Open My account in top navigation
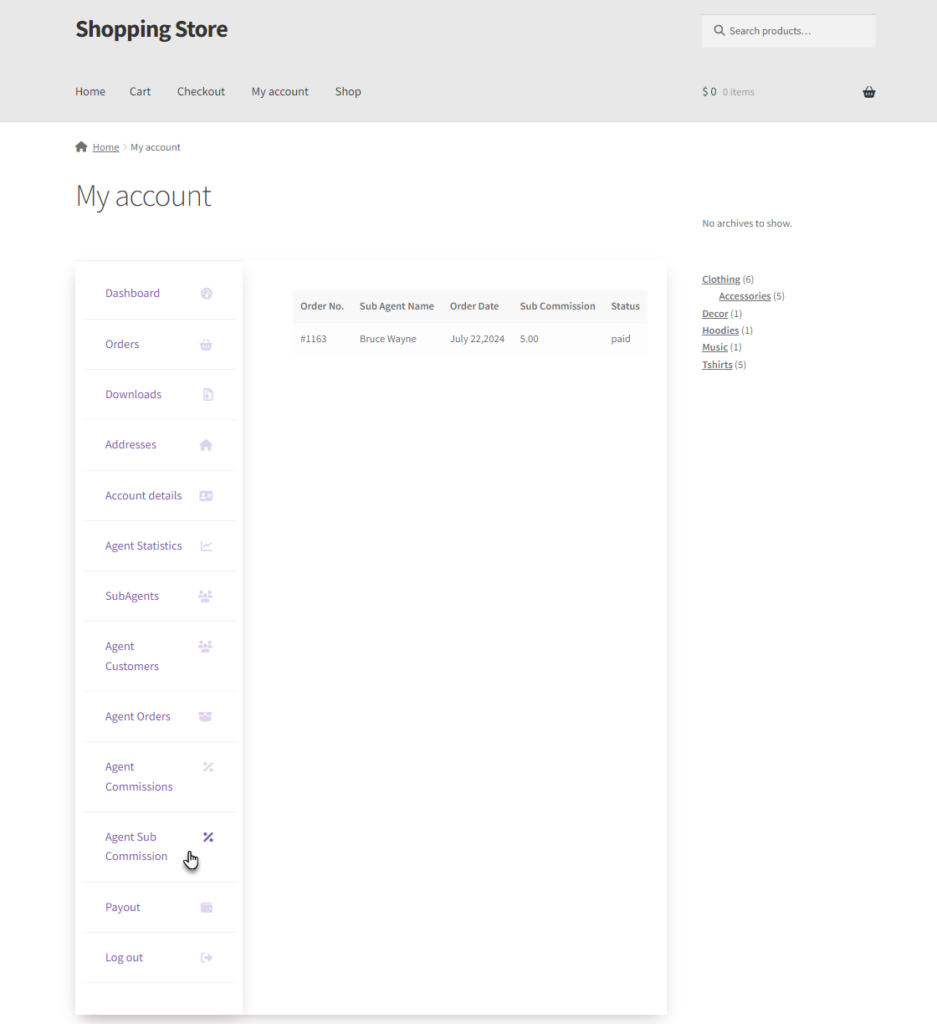Image resolution: width=937 pixels, height=1024 pixels. pos(279,91)
